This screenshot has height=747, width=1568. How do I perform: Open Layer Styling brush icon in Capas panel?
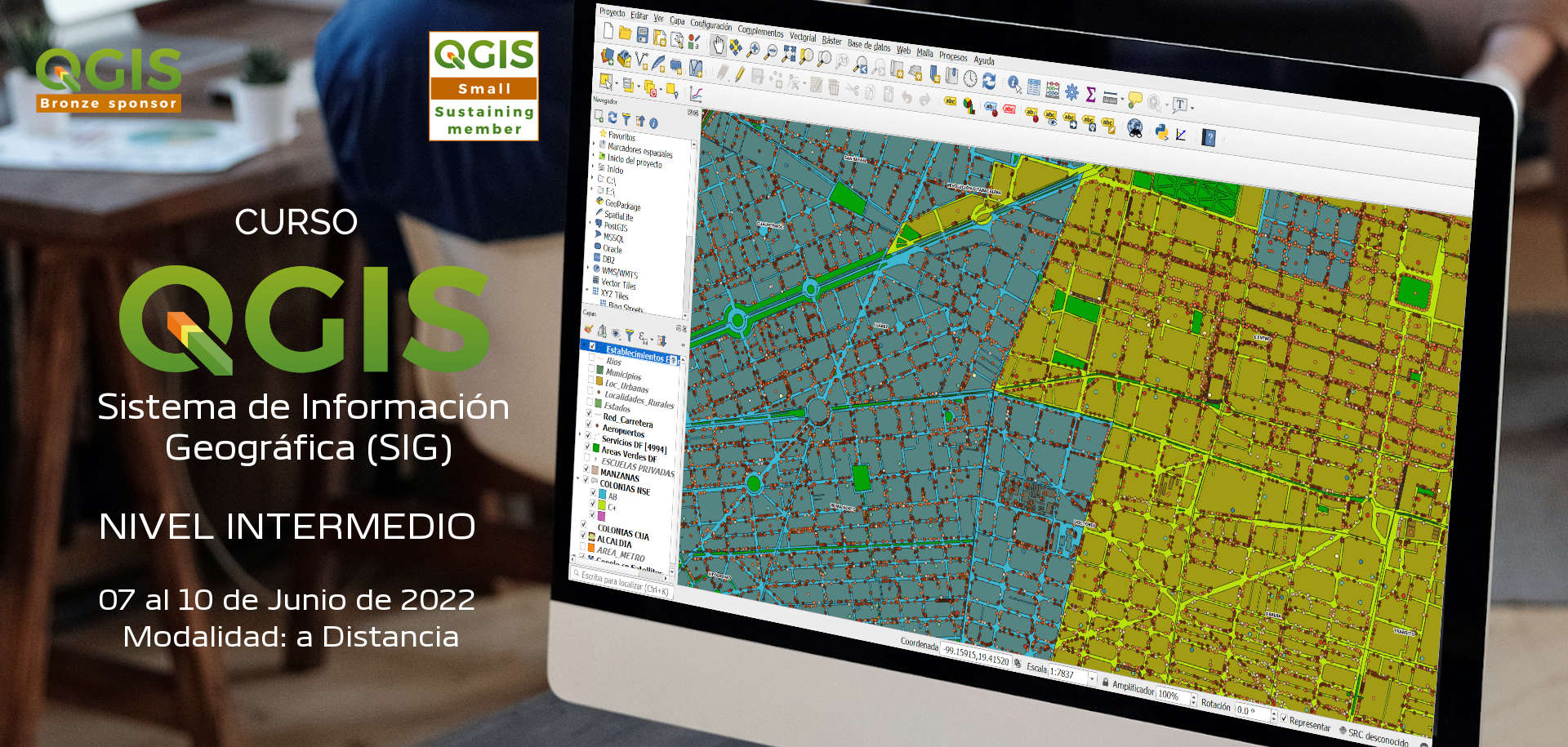pyautogui.click(x=588, y=328)
